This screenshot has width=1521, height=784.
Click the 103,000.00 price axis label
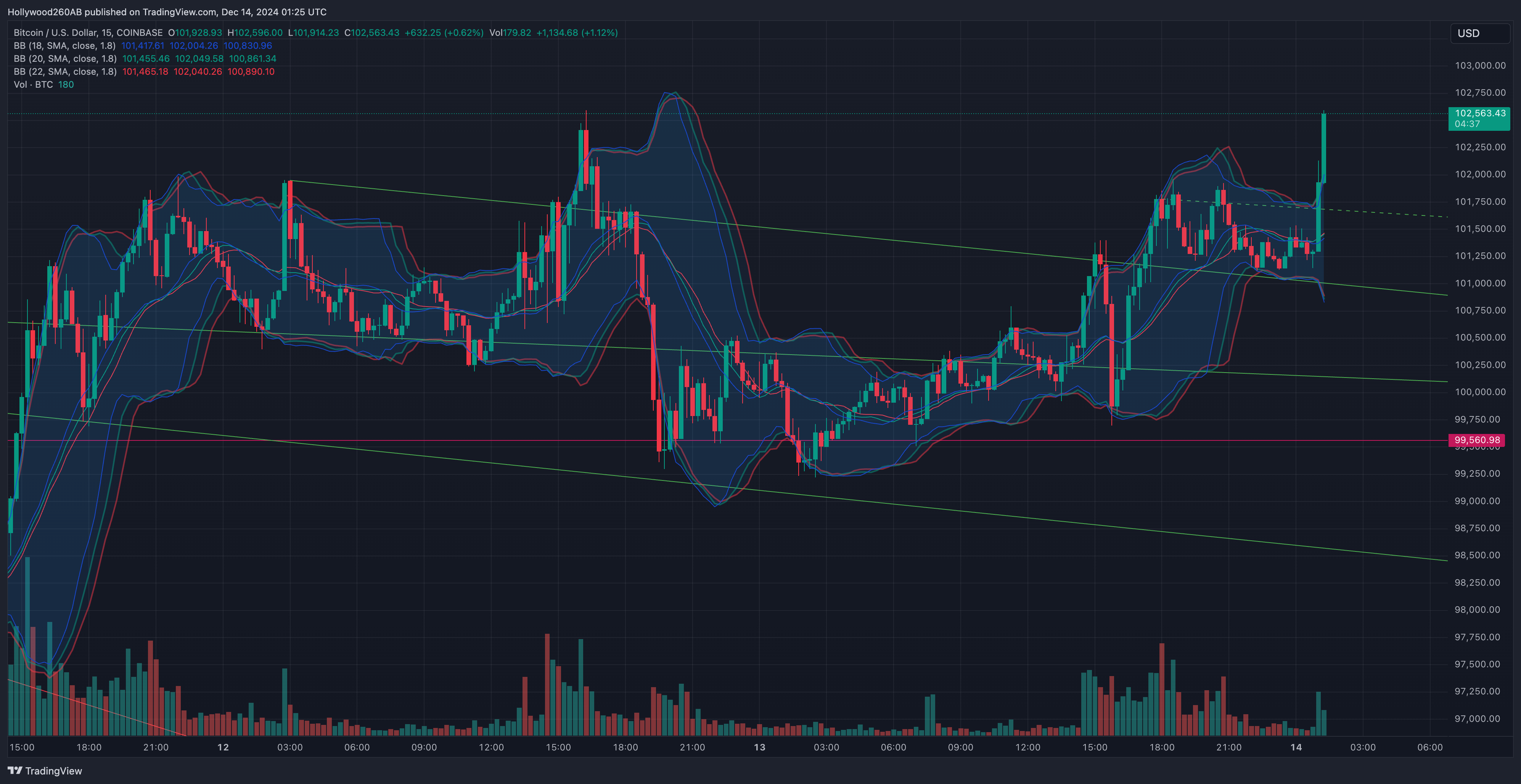tap(1480, 66)
